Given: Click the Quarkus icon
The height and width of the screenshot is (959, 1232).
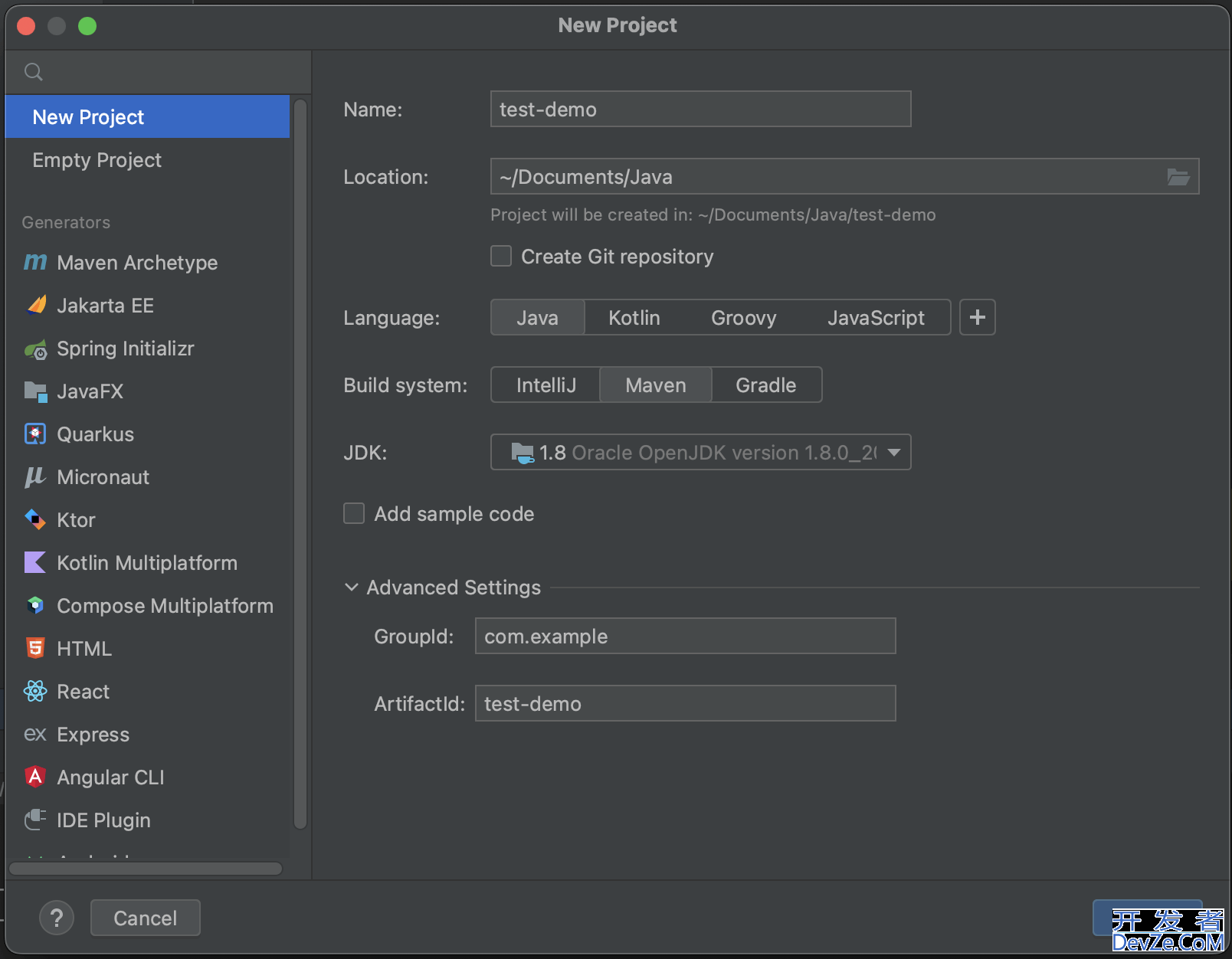Looking at the screenshot, I should pos(35,434).
